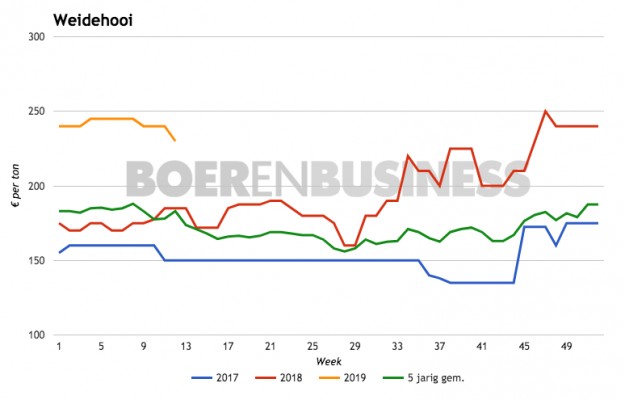
Task: Click the week 1 x-axis label
Action: (x=59, y=346)
